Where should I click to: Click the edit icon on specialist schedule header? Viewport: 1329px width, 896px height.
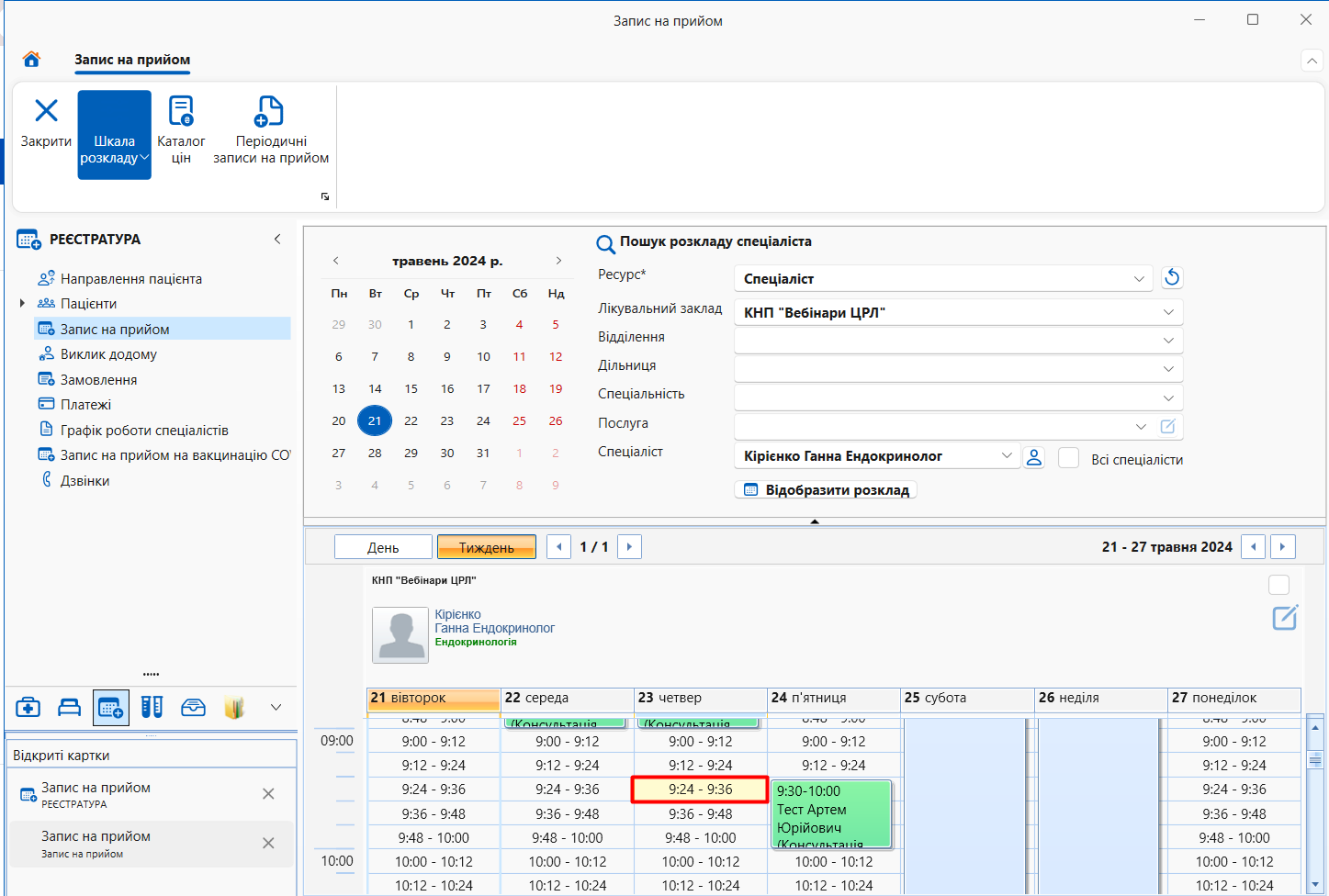tap(1285, 617)
